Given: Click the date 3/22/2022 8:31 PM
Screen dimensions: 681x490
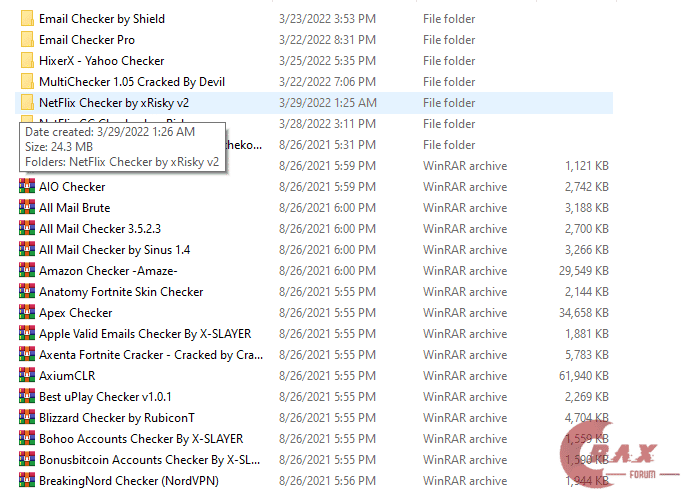Looking at the screenshot, I should (327, 40).
